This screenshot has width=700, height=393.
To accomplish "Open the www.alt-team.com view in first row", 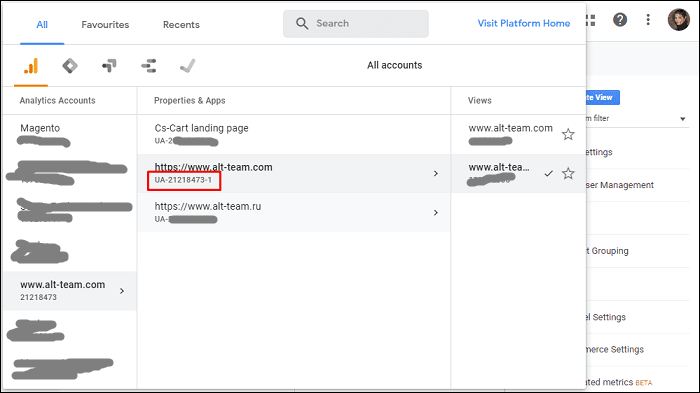I will (510, 128).
